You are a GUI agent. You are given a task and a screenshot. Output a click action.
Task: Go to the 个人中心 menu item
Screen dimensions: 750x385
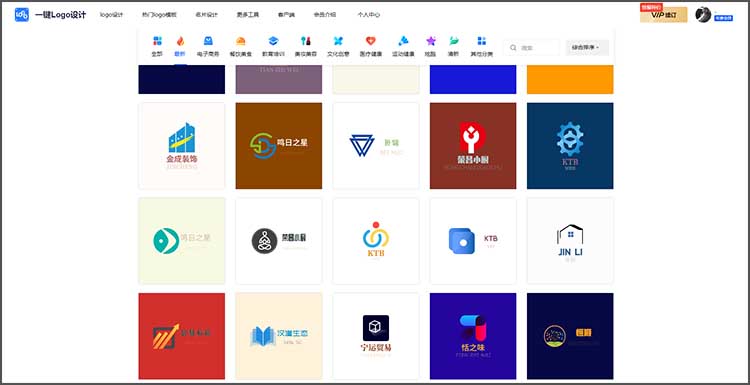pyautogui.click(x=369, y=15)
